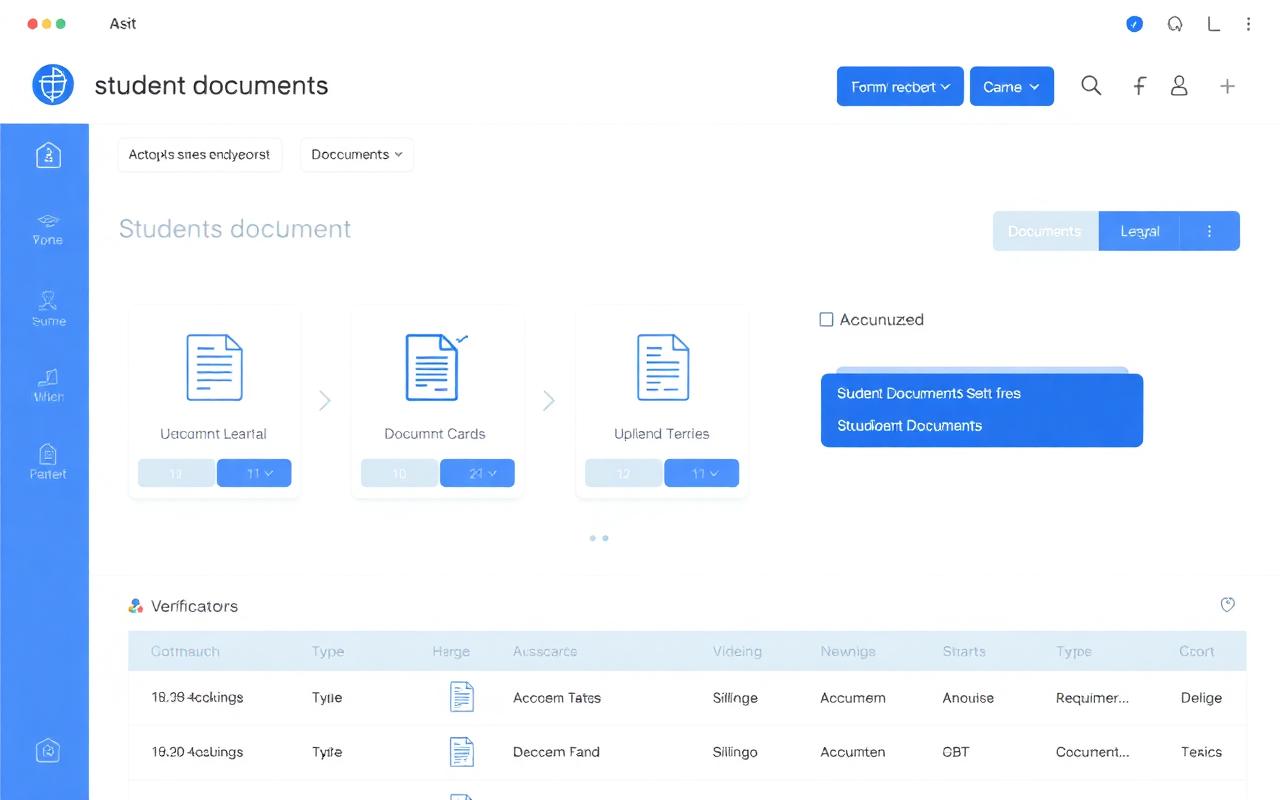Click the 'f' icon in header
This screenshot has width=1280, height=800.
1139,86
